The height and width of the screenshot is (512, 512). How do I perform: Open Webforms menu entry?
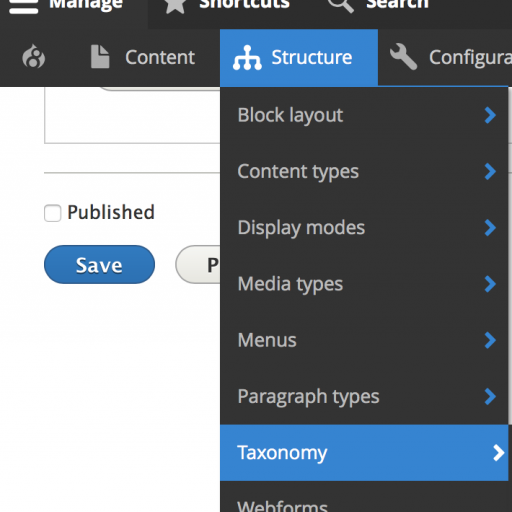[364, 497]
